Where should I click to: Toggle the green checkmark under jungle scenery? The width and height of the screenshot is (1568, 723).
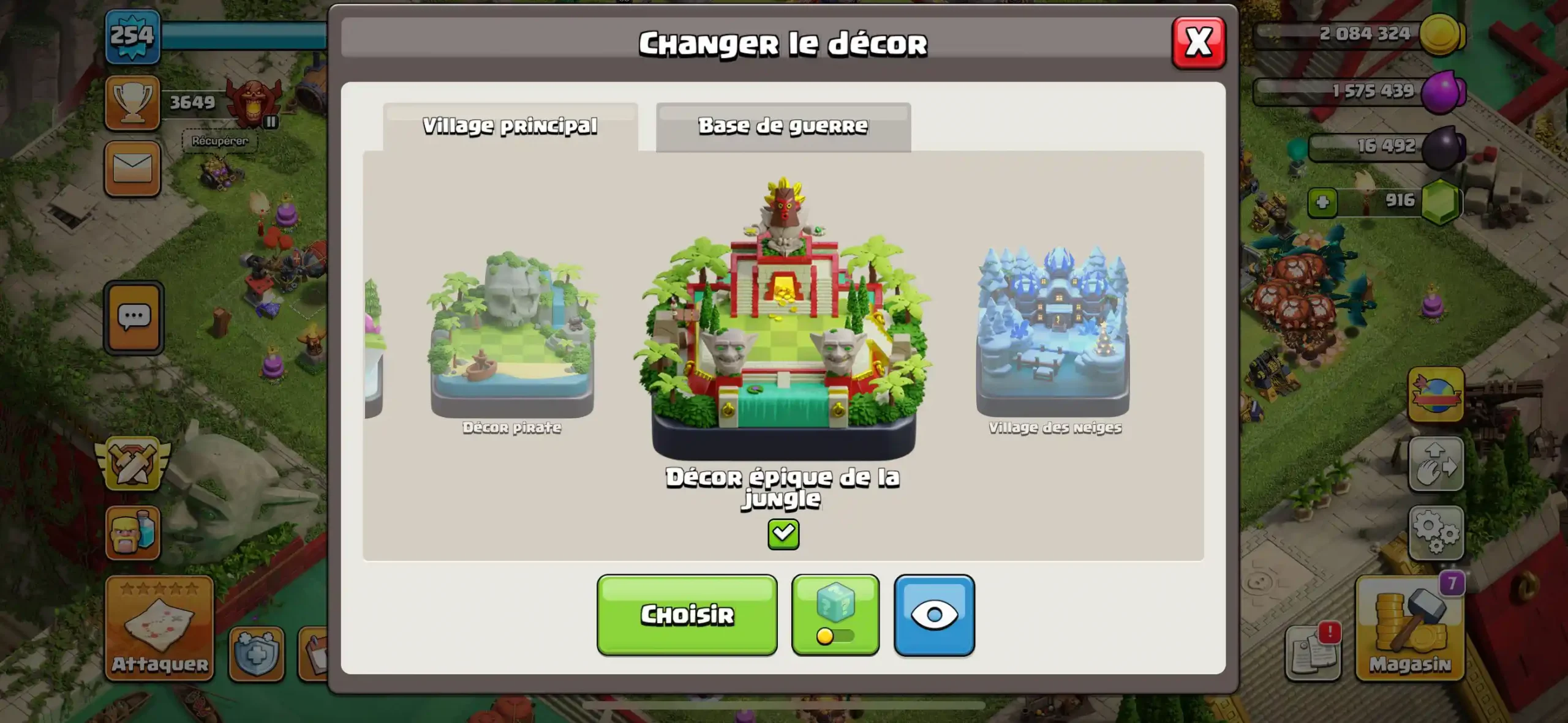point(783,534)
